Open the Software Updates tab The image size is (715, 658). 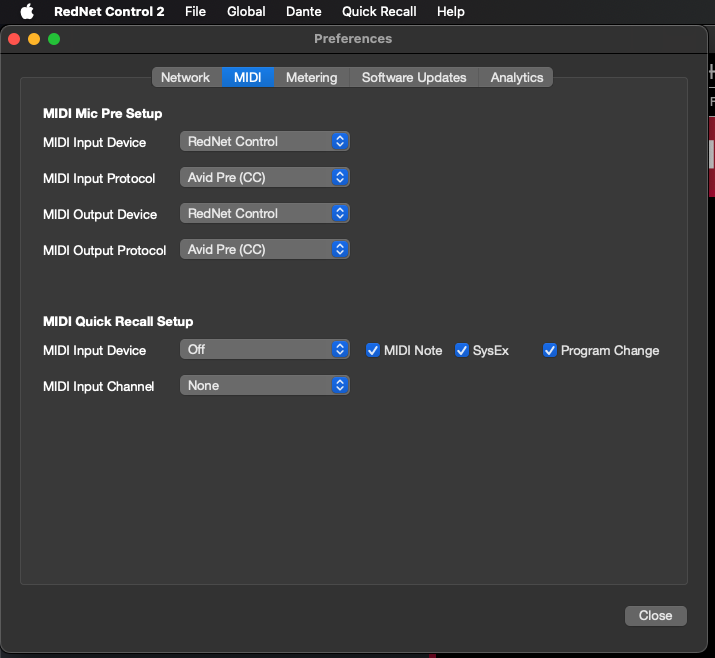click(x=414, y=77)
